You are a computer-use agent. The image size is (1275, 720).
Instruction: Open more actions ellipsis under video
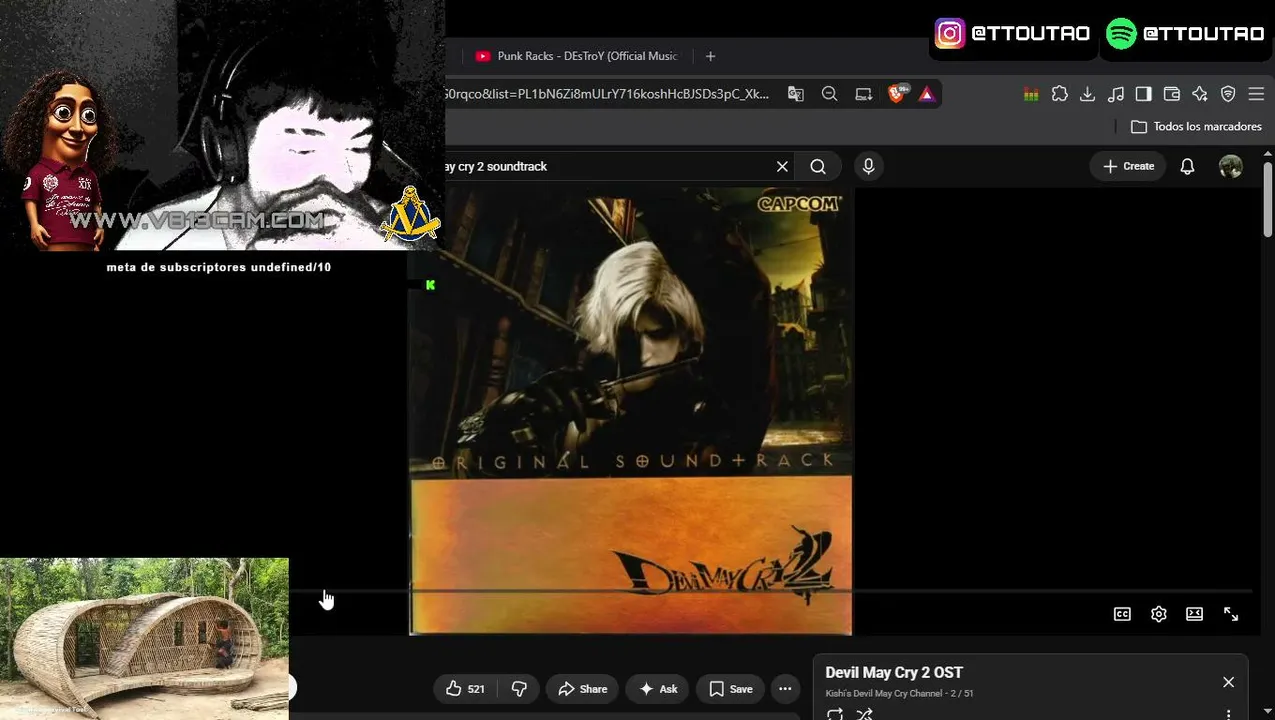click(x=785, y=689)
